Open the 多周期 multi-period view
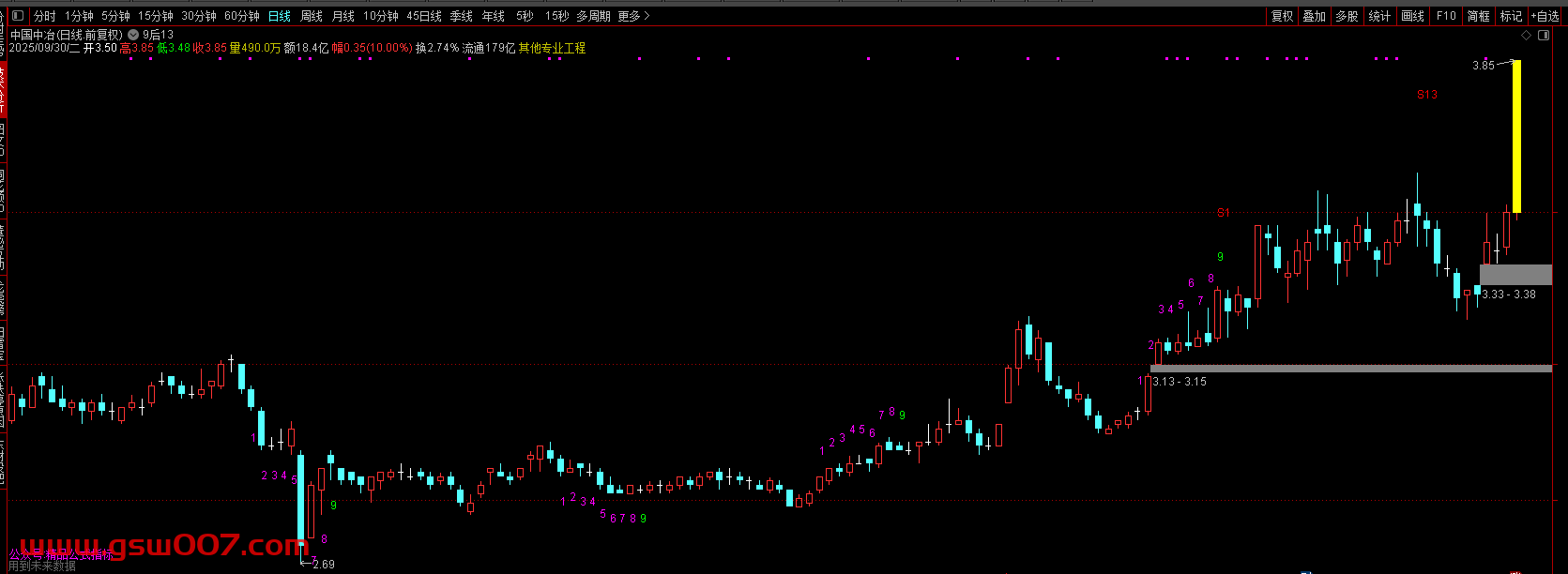Image resolution: width=1568 pixels, height=574 pixels. (592, 16)
